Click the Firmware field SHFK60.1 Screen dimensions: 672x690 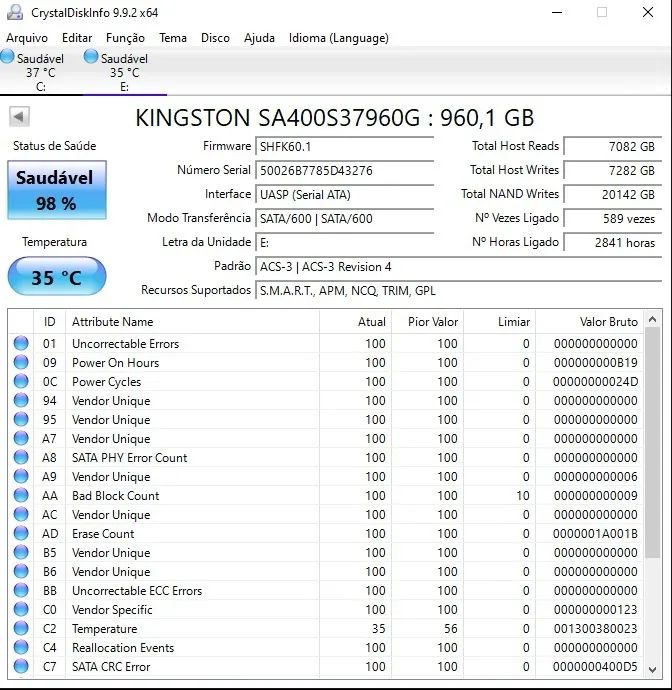[x=345, y=147]
